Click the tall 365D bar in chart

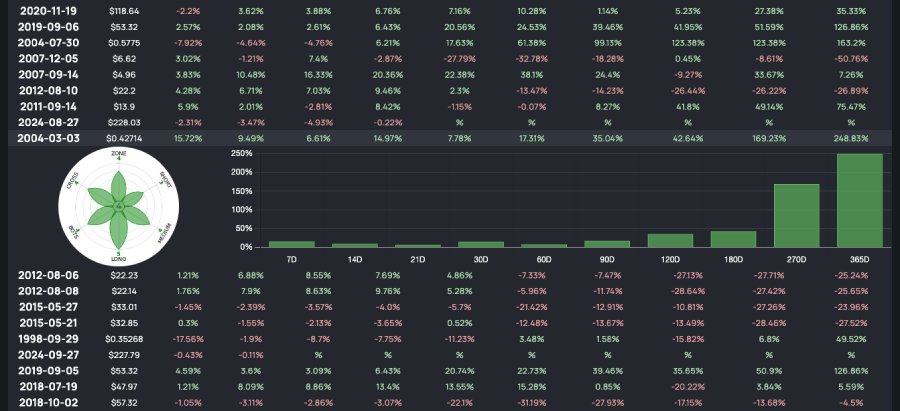[859, 200]
